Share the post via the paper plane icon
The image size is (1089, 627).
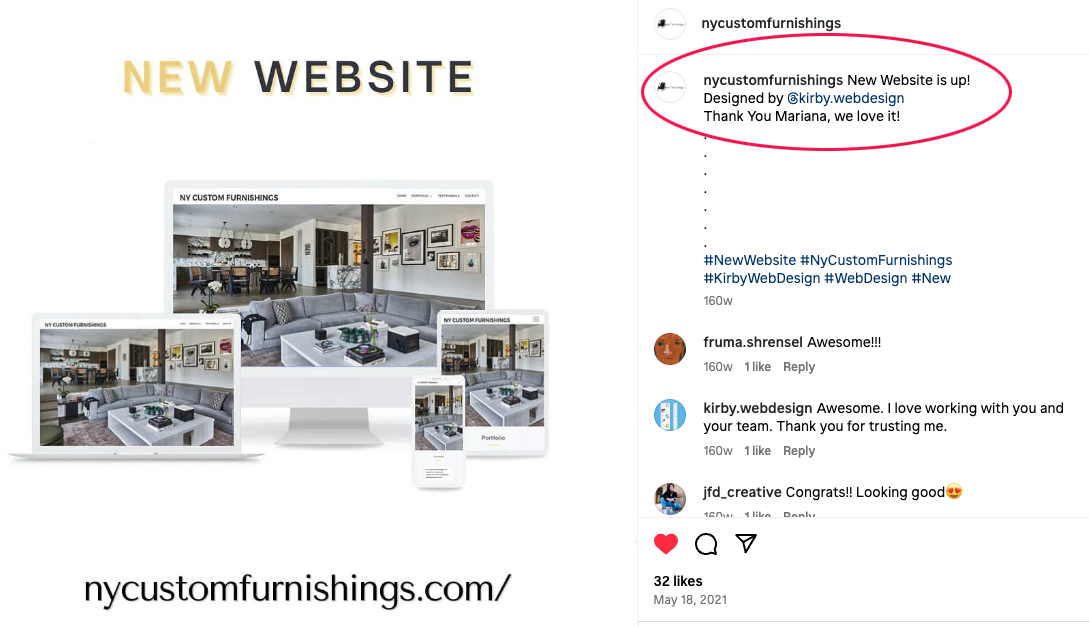pyautogui.click(x=746, y=543)
